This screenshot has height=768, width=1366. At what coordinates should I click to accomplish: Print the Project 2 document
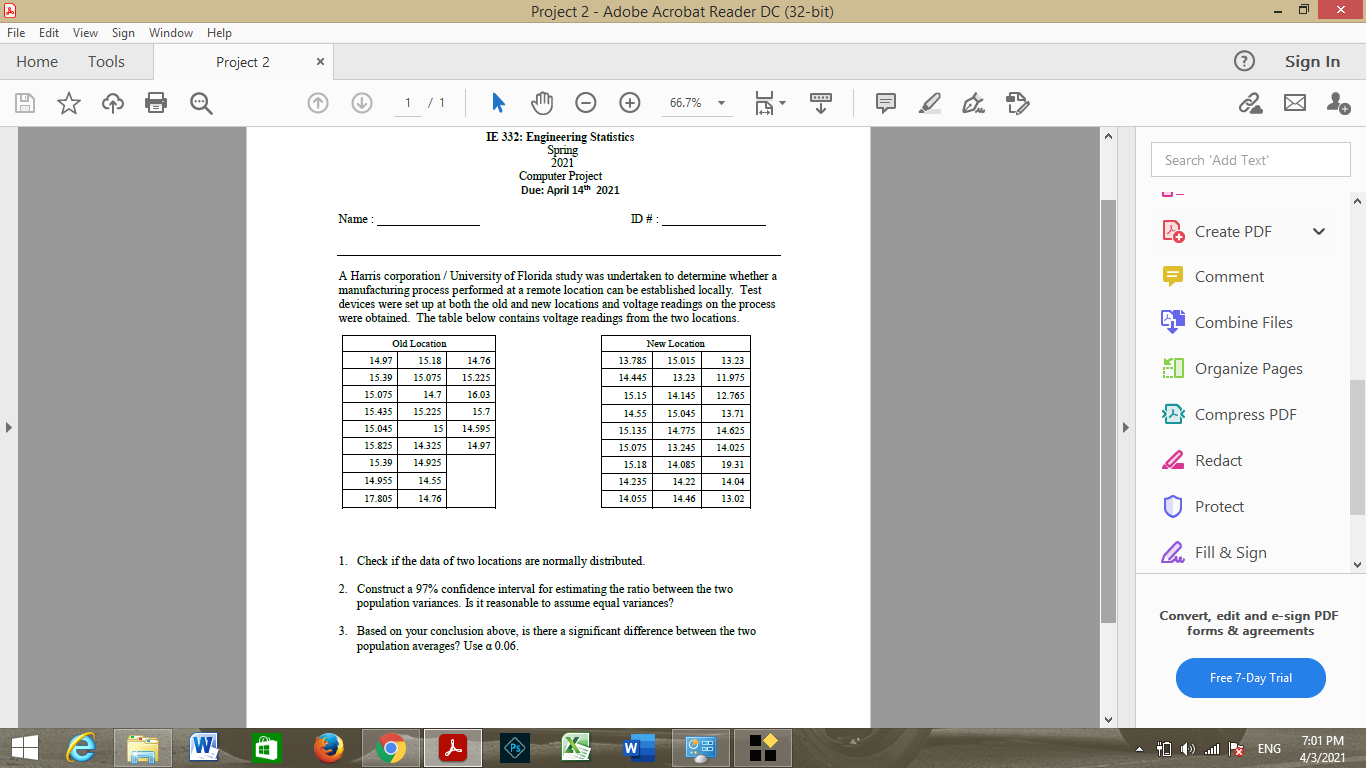pos(155,102)
